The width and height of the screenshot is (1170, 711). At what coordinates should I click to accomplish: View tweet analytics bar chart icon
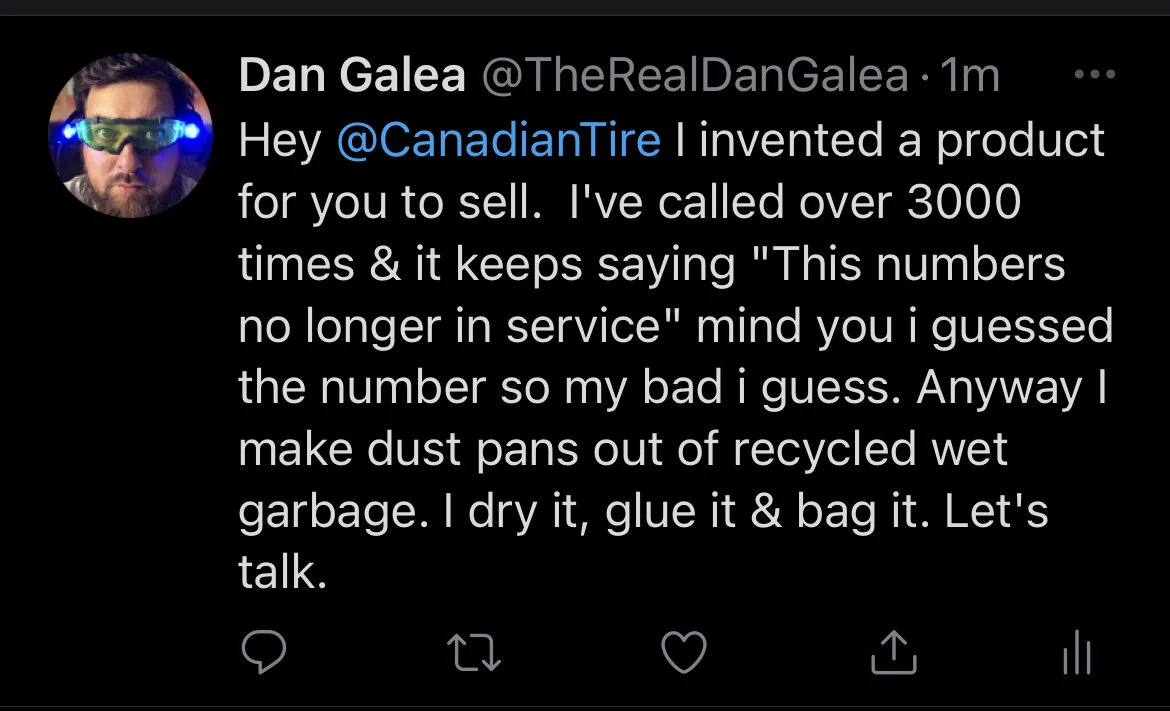point(1077,651)
